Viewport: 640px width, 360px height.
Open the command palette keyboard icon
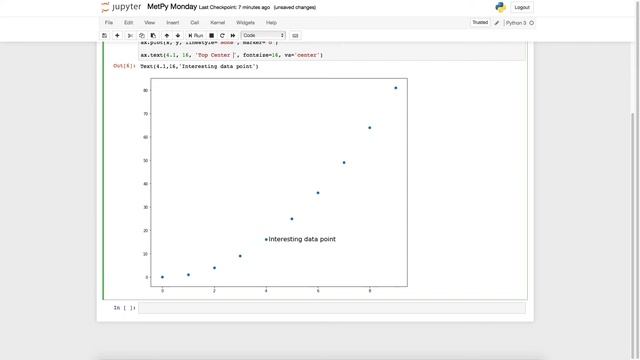[295, 36]
